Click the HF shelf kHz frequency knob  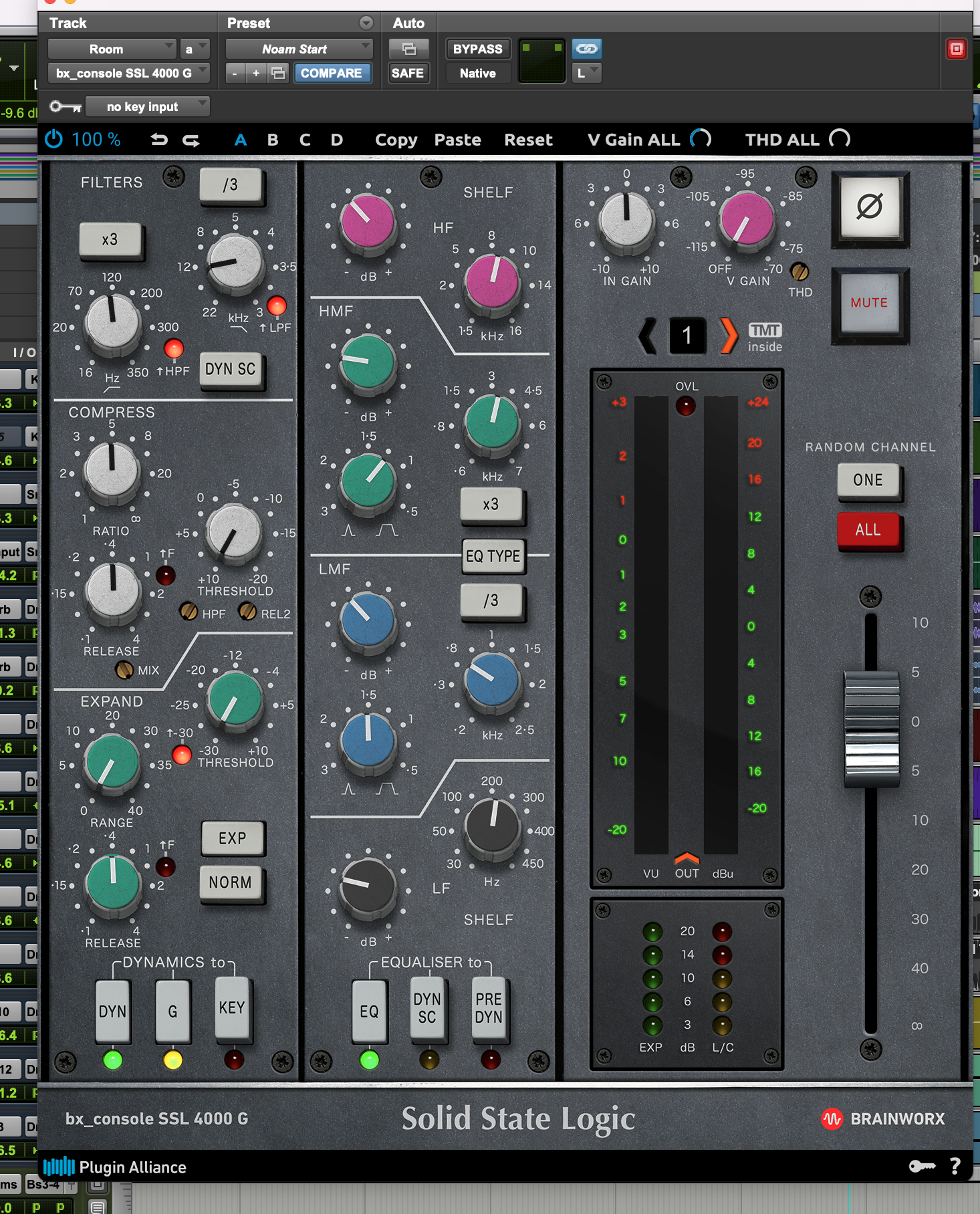tap(491, 283)
